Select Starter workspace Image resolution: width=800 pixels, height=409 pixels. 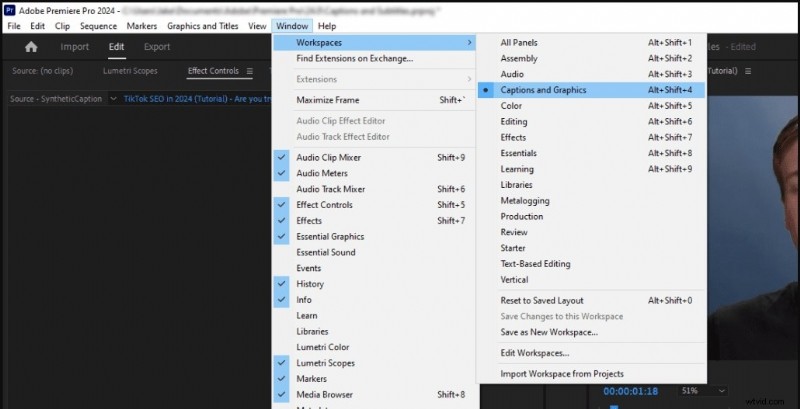coord(591,248)
